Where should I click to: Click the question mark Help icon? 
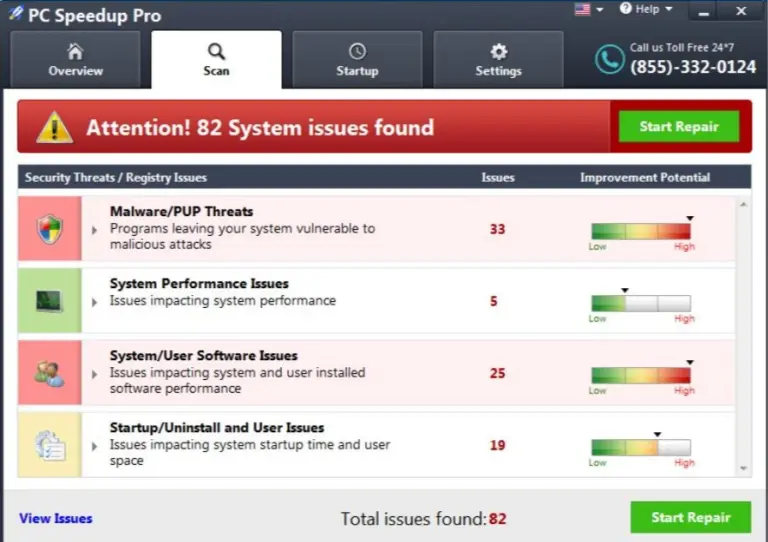(x=625, y=8)
